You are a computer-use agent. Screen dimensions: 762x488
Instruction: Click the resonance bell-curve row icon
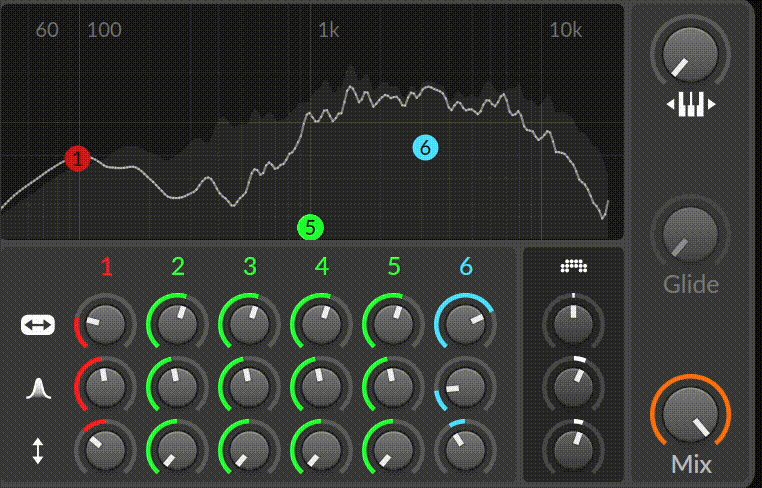pos(38,388)
